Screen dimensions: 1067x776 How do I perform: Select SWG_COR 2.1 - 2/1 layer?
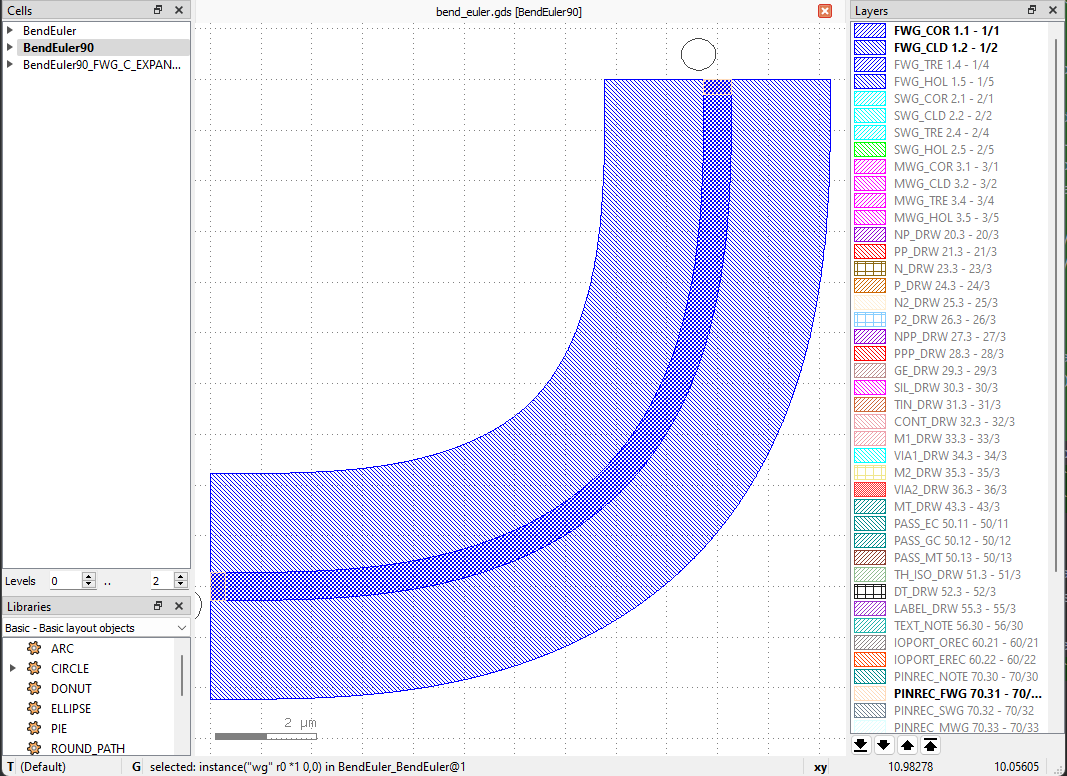(x=943, y=99)
